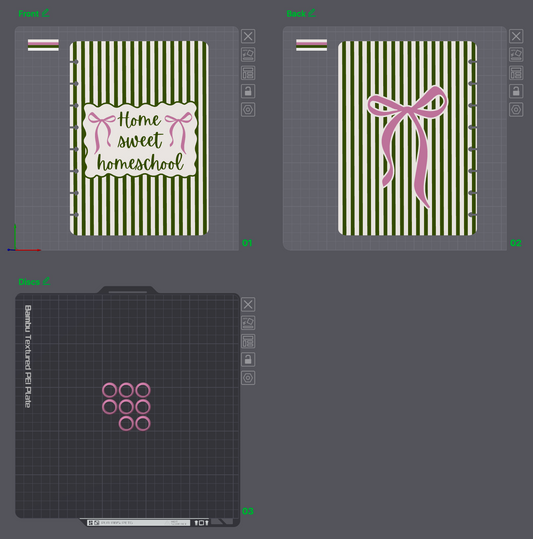Edit the Front plate name
Viewport: 533px width, 539px height.
pyautogui.click(x=45, y=13)
